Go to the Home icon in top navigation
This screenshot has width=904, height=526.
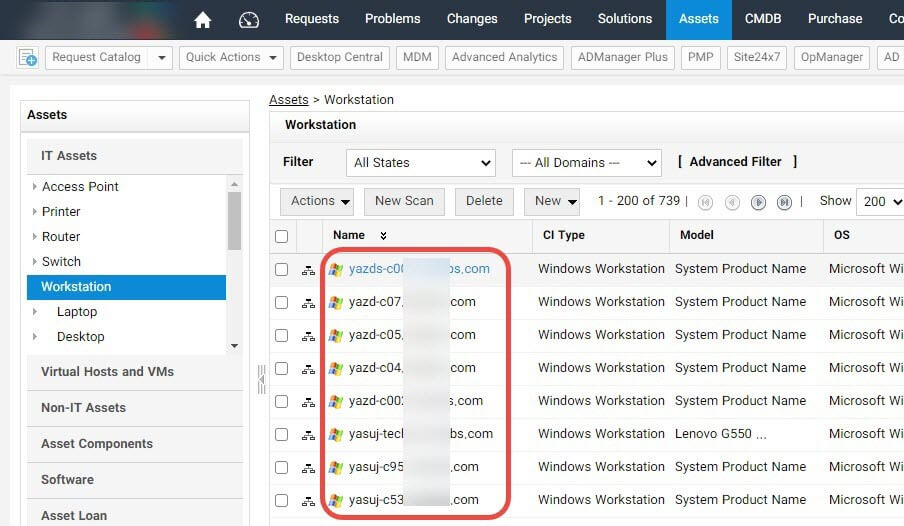coord(202,20)
